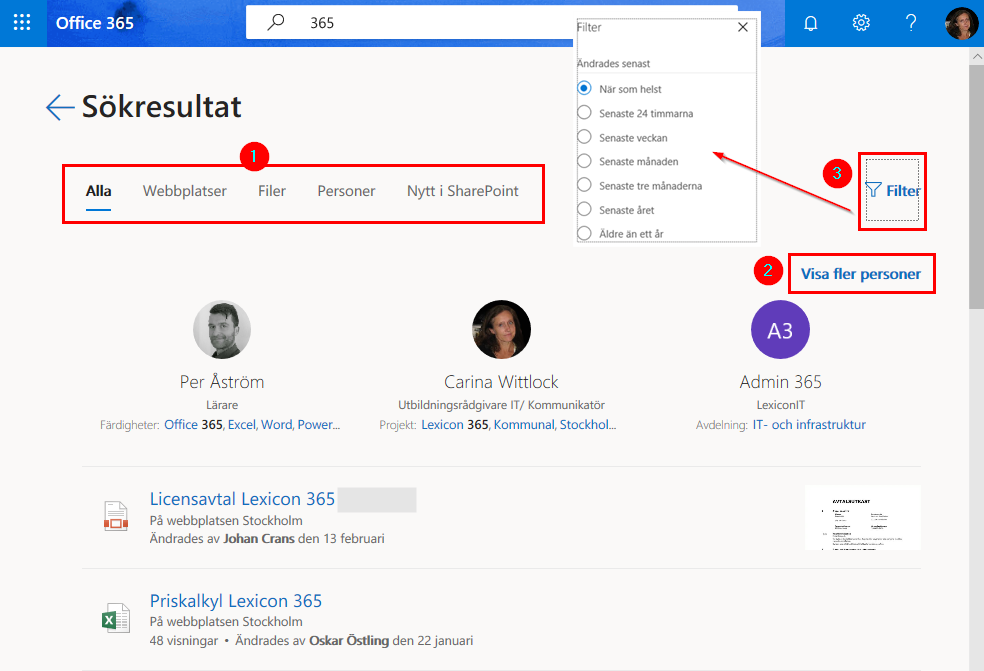
Task: Click Carina Wittlock's profile photo
Action: click(x=501, y=330)
